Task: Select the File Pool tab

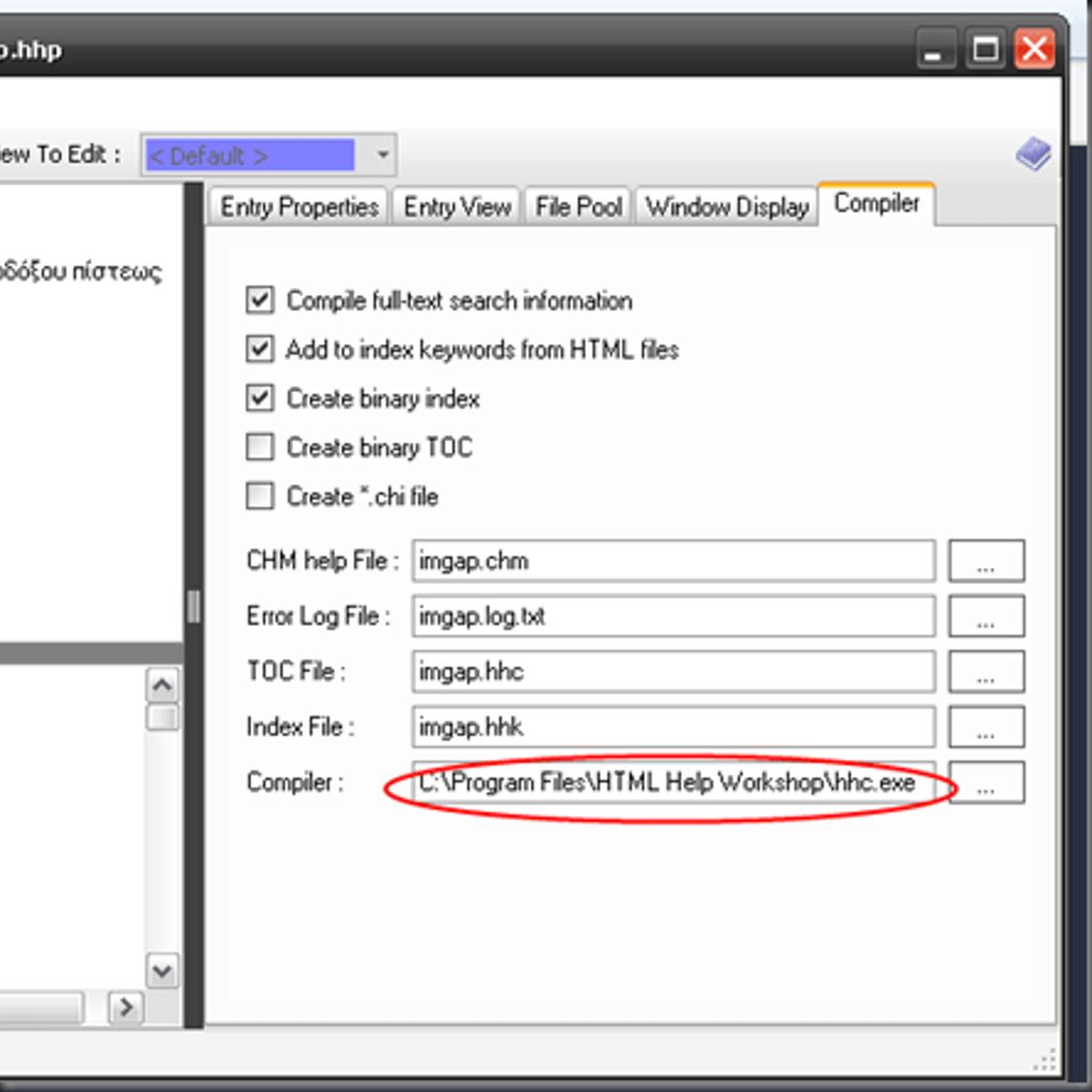Action: [578, 207]
